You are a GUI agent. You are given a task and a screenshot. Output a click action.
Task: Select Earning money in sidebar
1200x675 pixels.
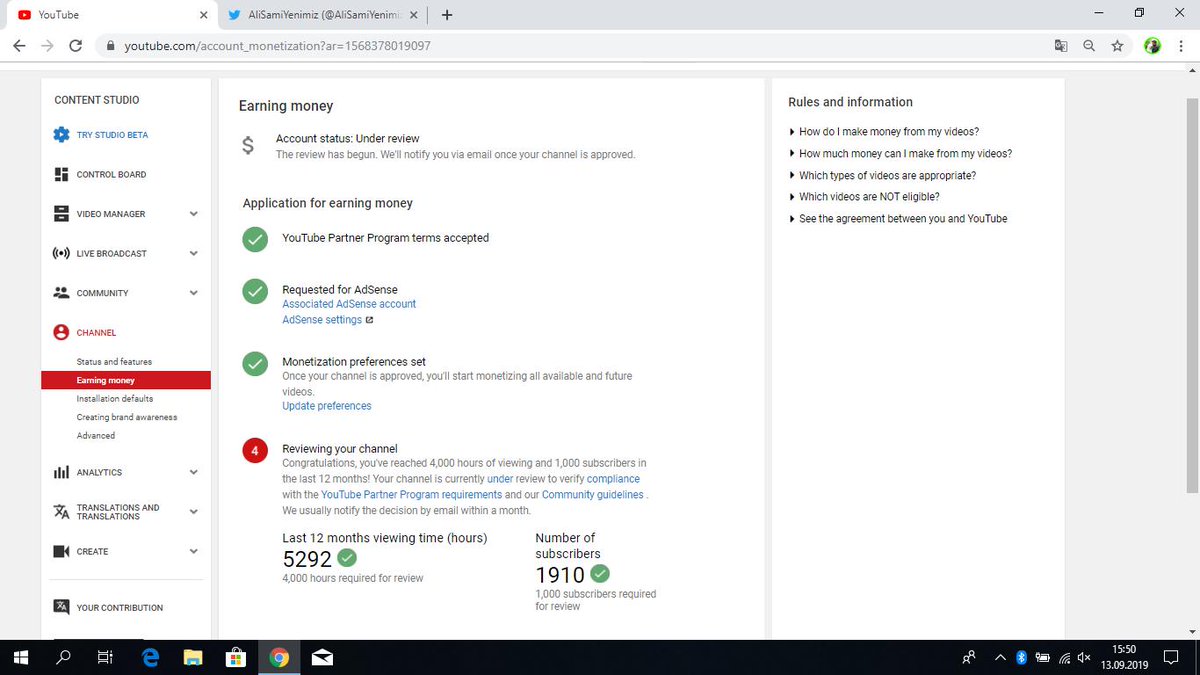(126, 380)
